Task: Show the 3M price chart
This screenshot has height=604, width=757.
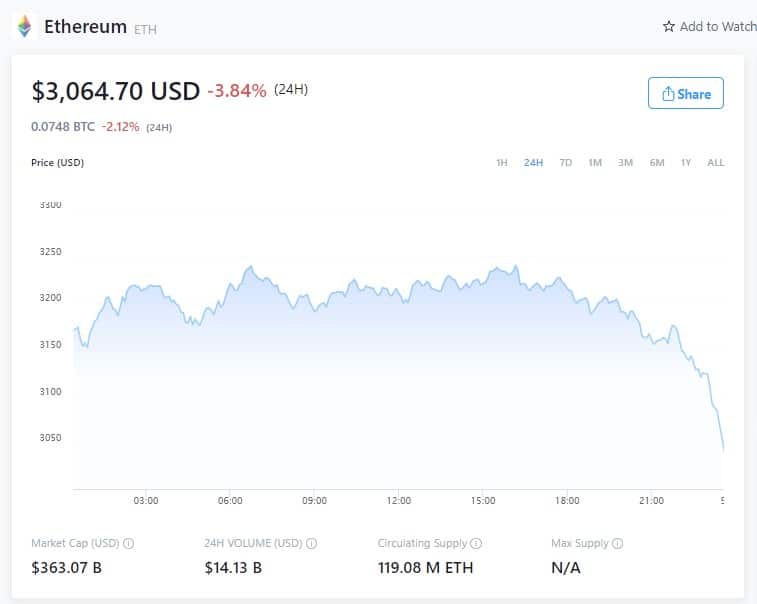Action: [x=625, y=163]
